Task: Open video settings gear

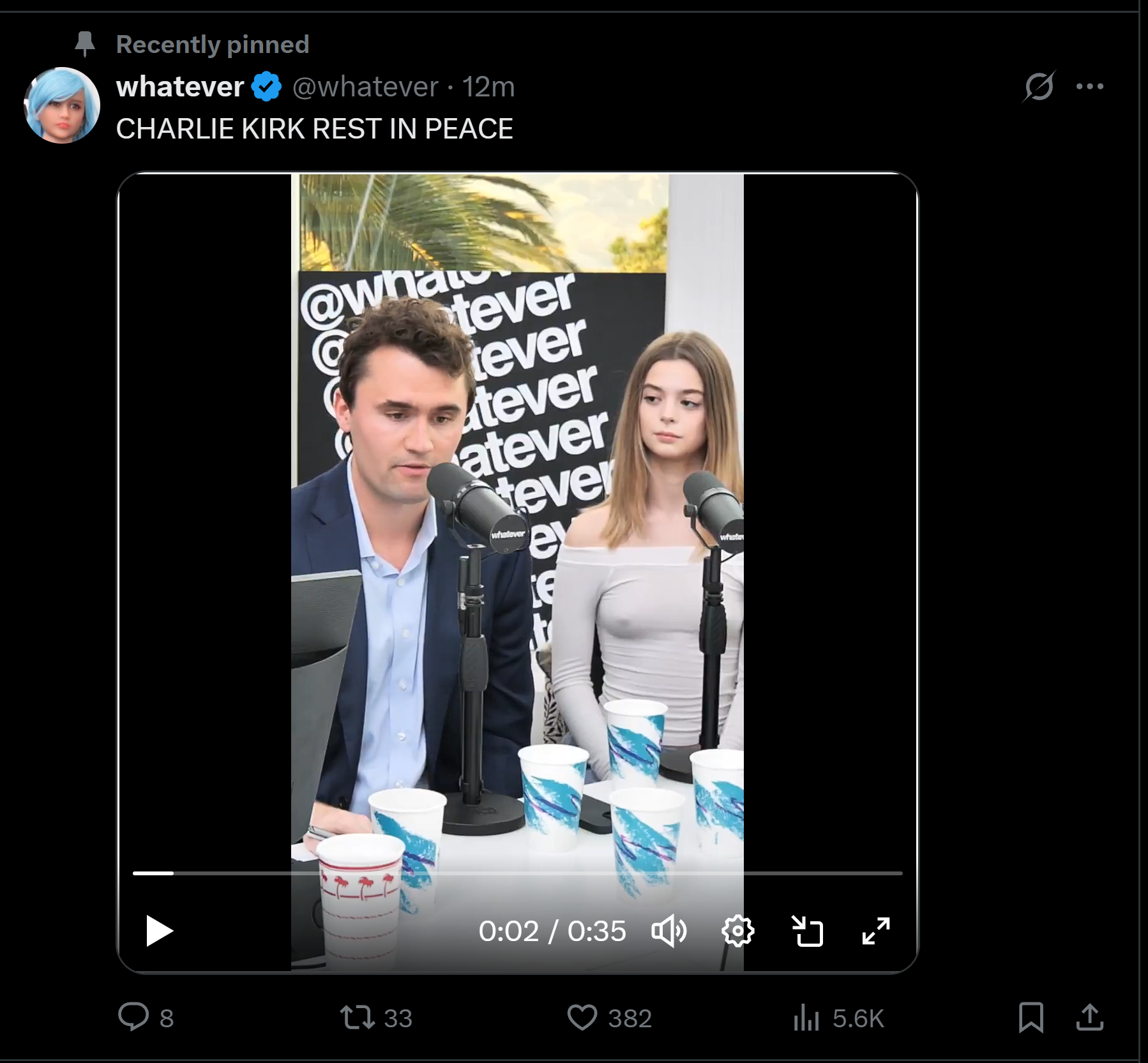Action: tap(737, 931)
